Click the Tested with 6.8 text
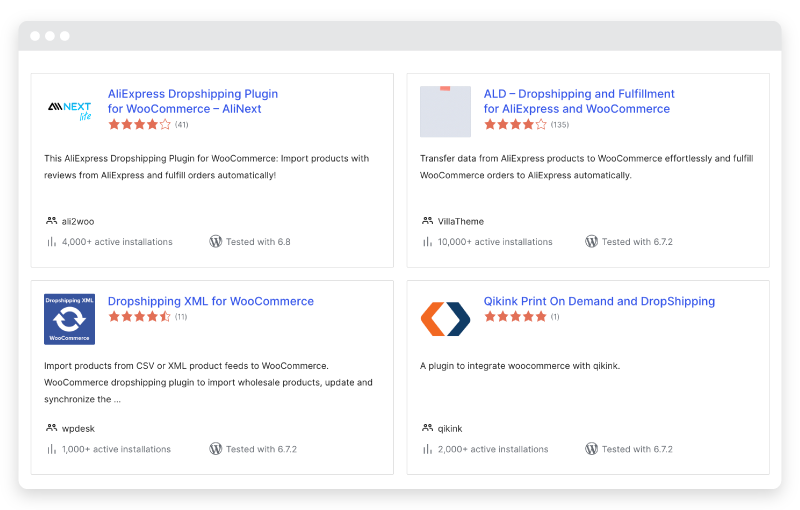Screen dimensions: 800x510 [258, 242]
